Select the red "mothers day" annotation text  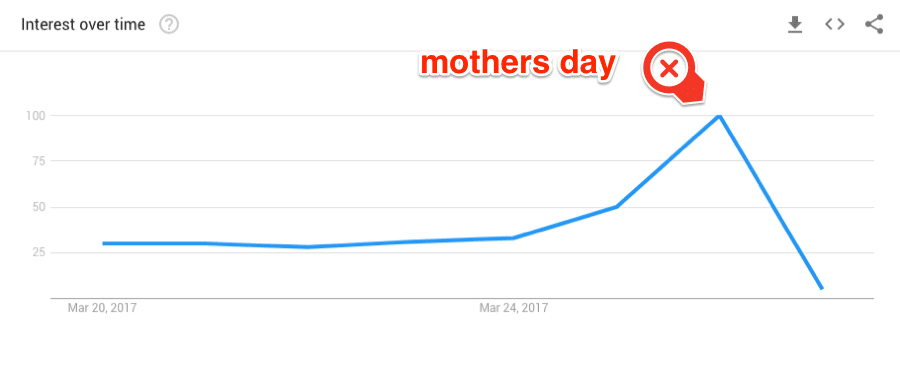coord(518,64)
